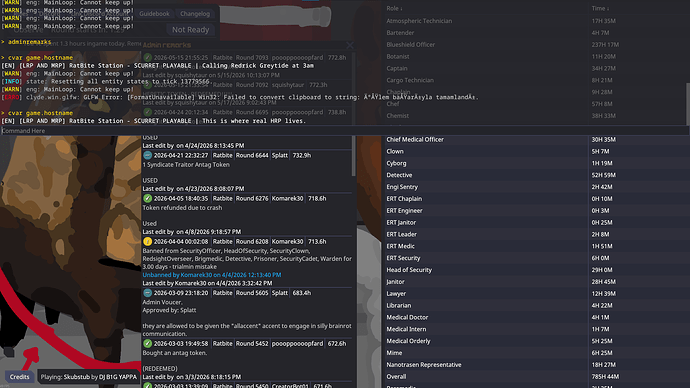This screenshot has height=388, width=690.
Task: Click the green check icon on Round 6276 remark
Action: [147, 198]
